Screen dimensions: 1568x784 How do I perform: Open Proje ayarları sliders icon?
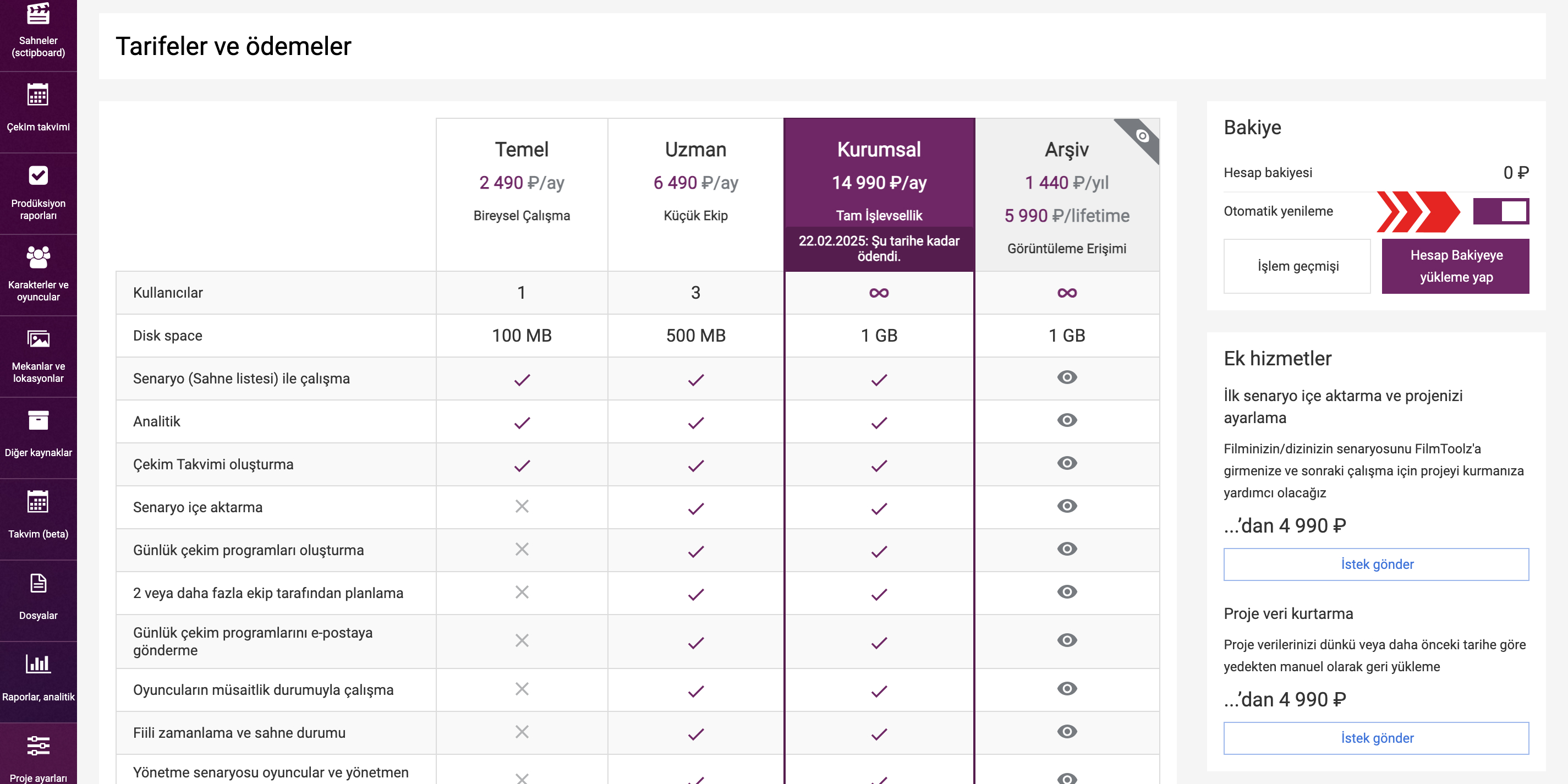point(38,745)
